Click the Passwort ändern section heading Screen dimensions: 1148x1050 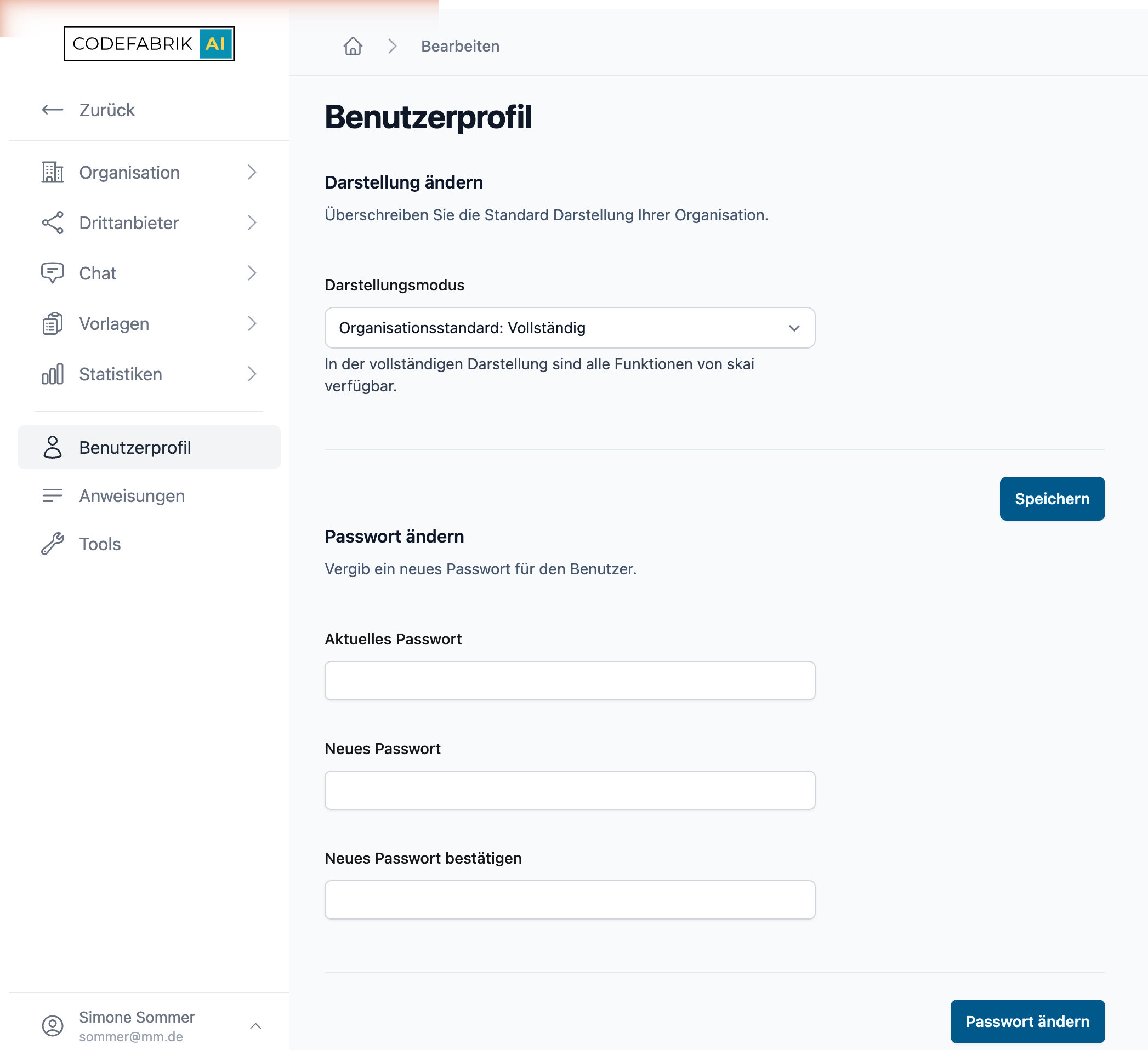tap(394, 536)
